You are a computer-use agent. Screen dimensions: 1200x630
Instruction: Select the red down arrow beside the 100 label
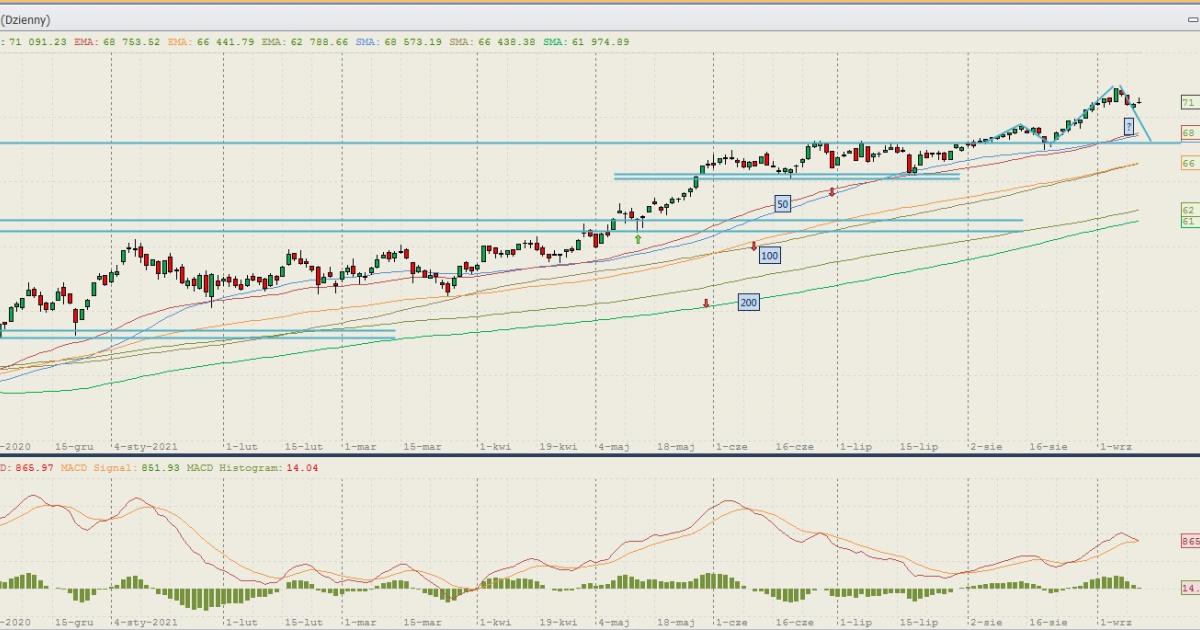[753, 245]
